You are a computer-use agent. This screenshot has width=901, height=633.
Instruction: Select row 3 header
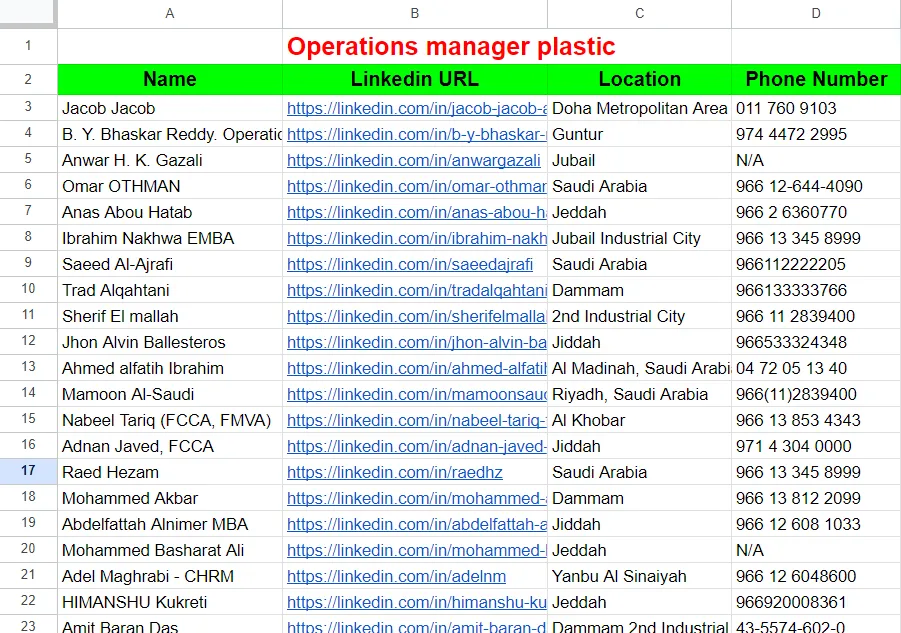point(28,107)
